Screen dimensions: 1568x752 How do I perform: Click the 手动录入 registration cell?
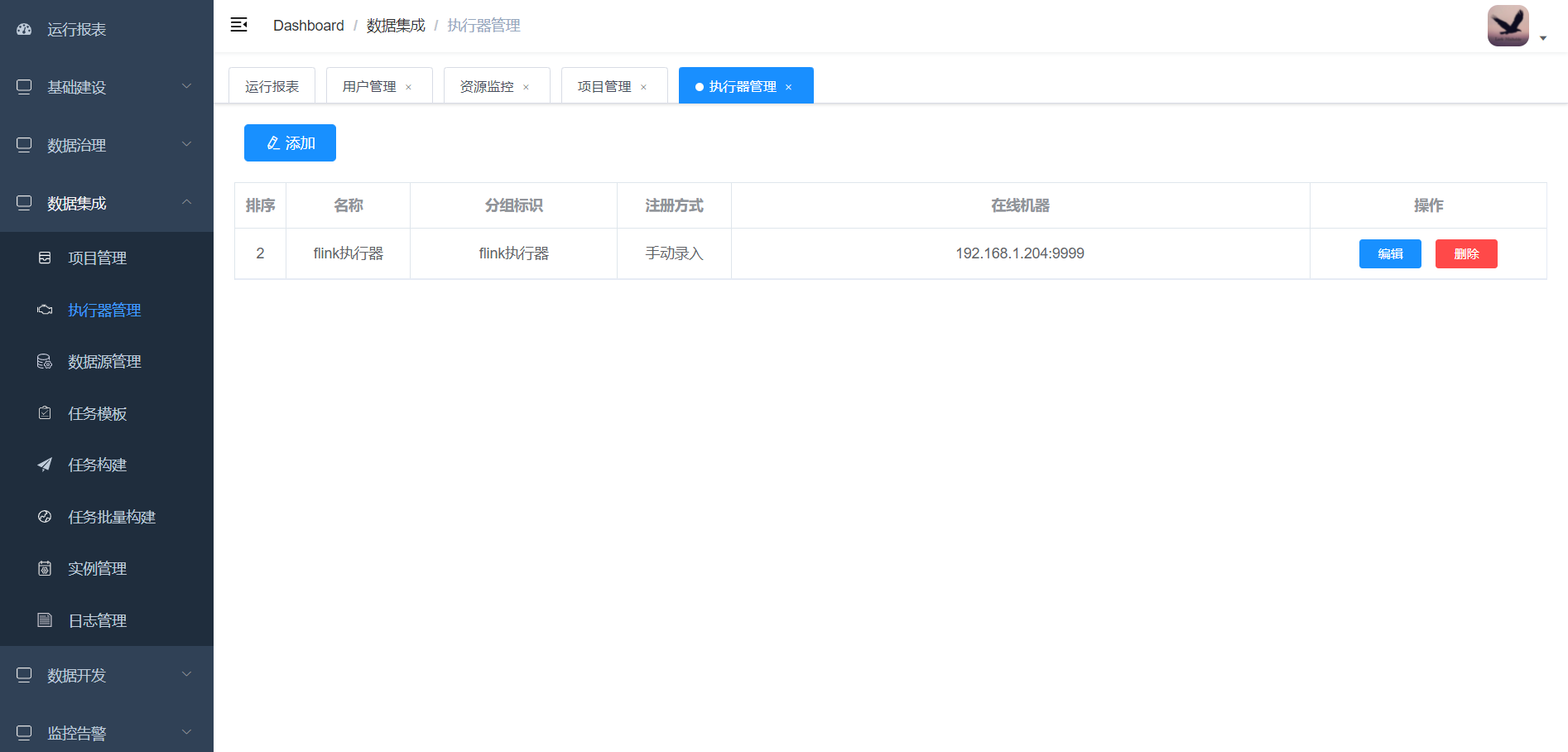coord(674,253)
